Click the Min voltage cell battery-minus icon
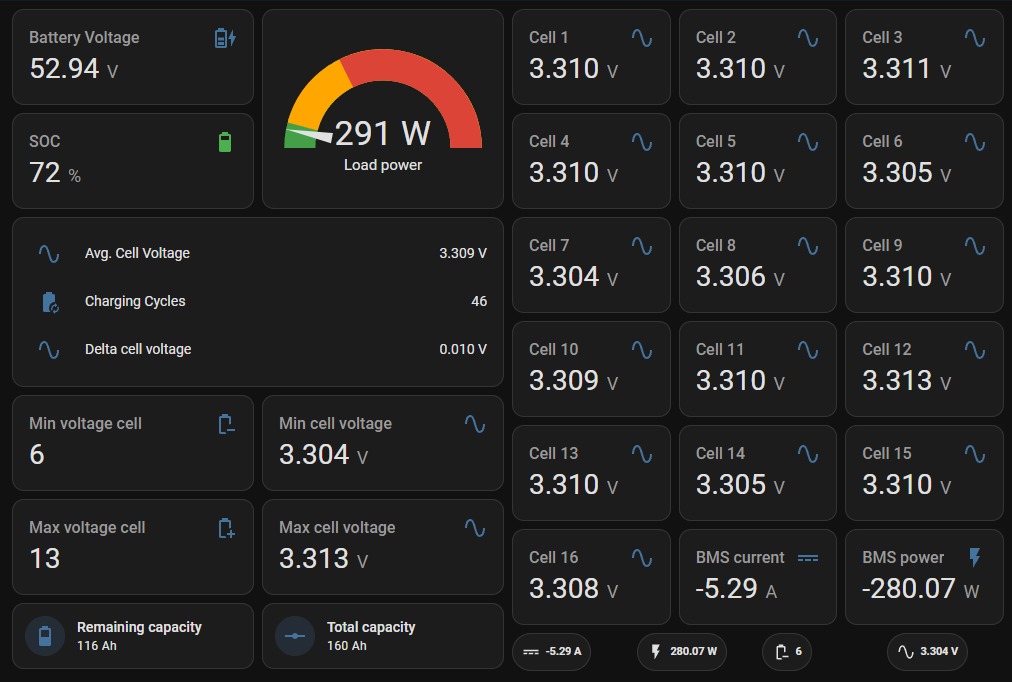 [x=226, y=424]
